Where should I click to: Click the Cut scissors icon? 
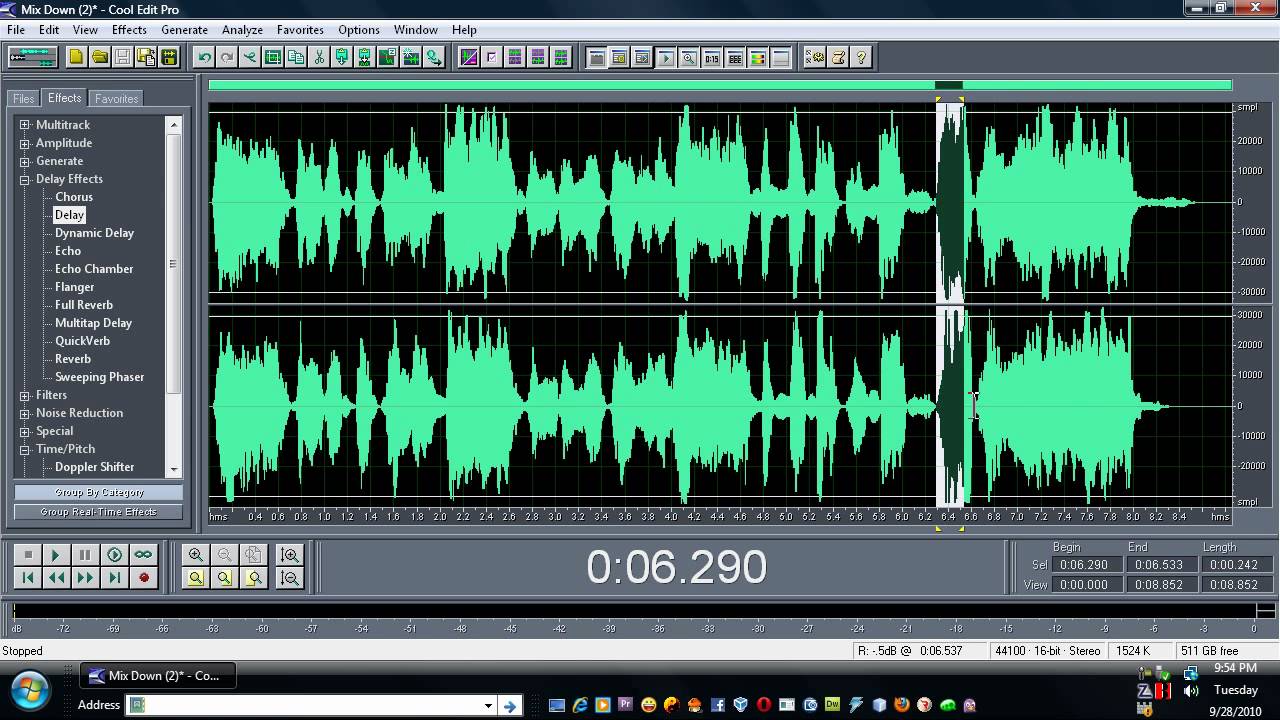click(x=319, y=57)
